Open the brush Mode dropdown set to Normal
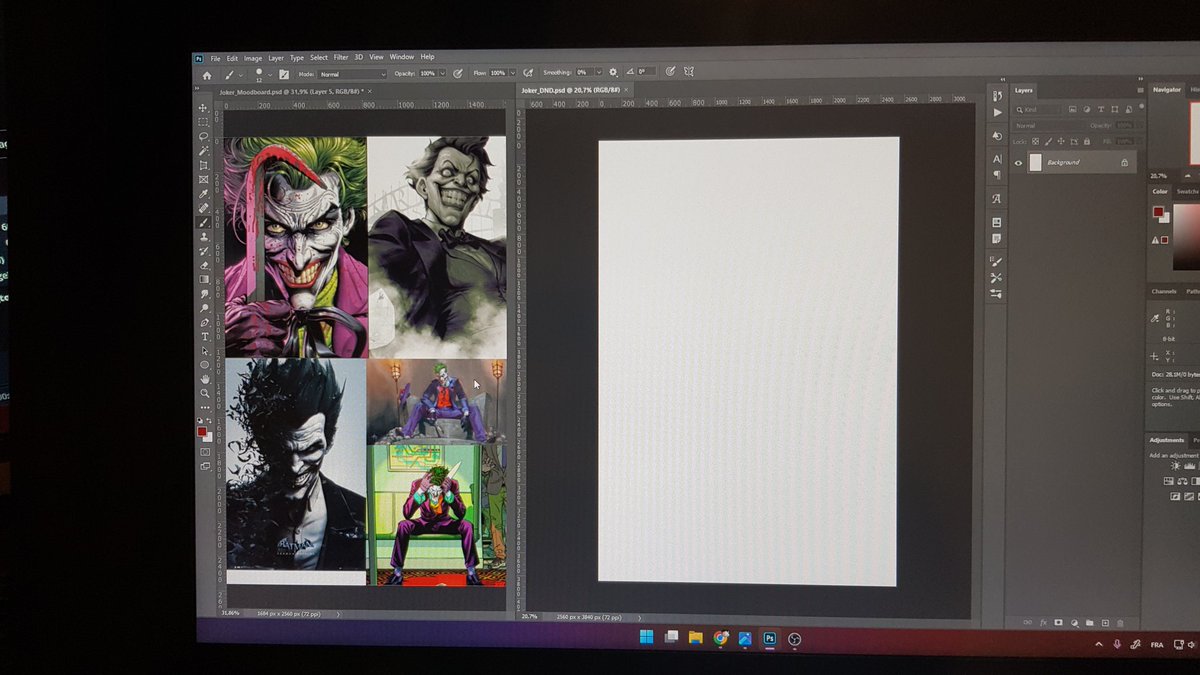 click(354, 74)
